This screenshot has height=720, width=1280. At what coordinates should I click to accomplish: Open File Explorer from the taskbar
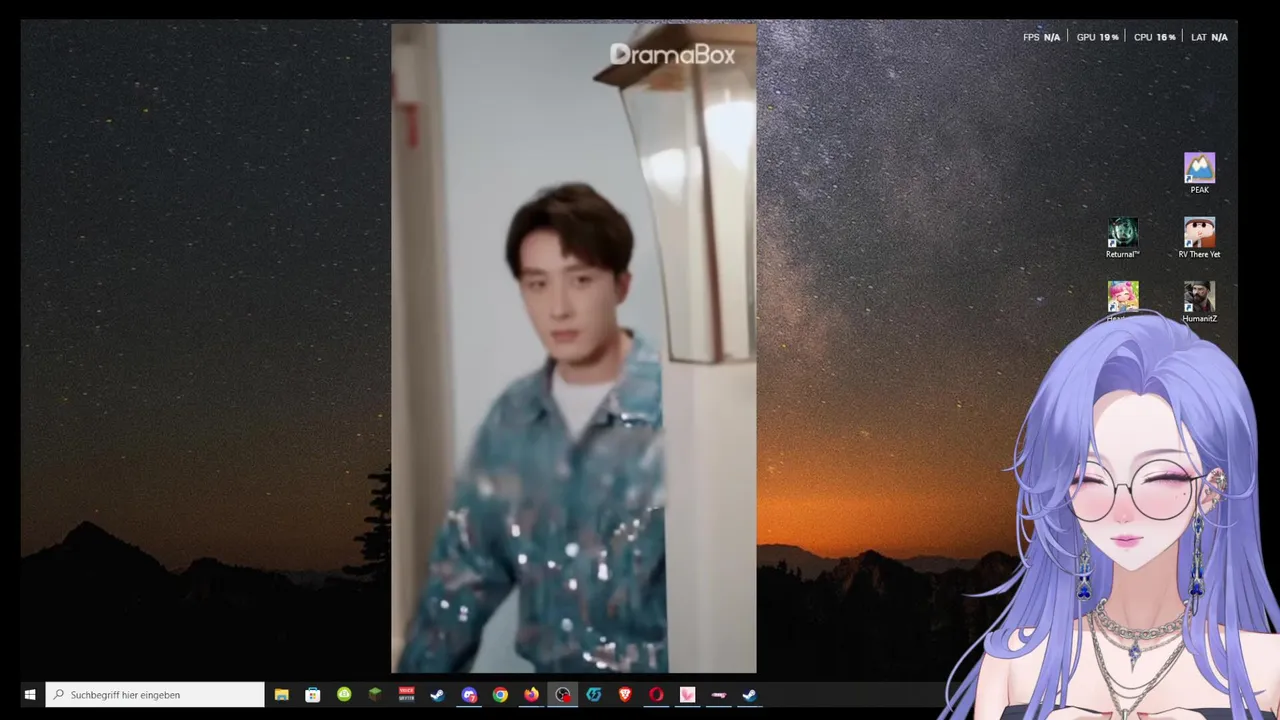coord(282,695)
